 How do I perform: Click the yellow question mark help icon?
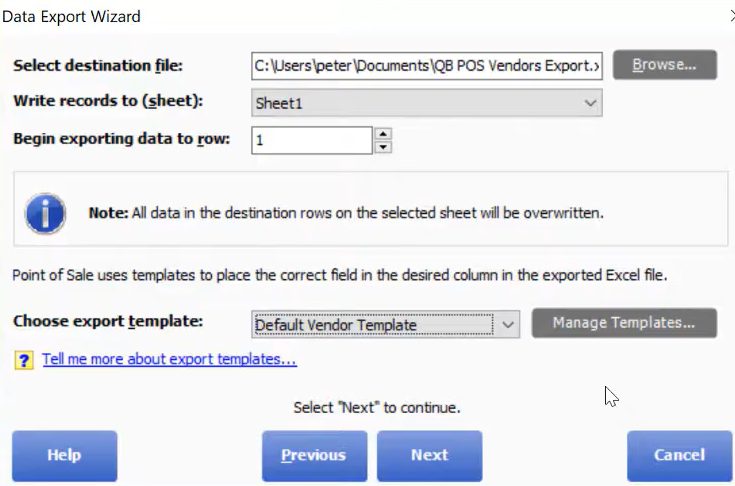coord(24,360)
